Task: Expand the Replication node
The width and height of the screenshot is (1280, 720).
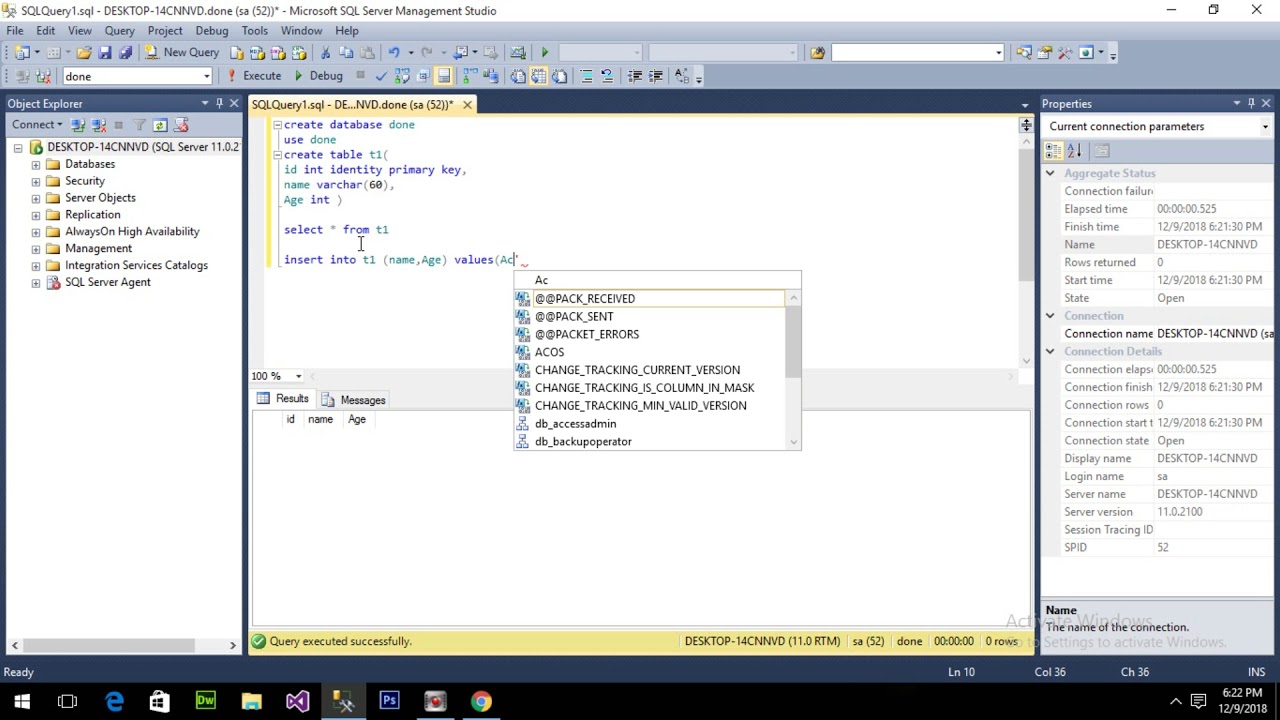Action: coord(36,215)
